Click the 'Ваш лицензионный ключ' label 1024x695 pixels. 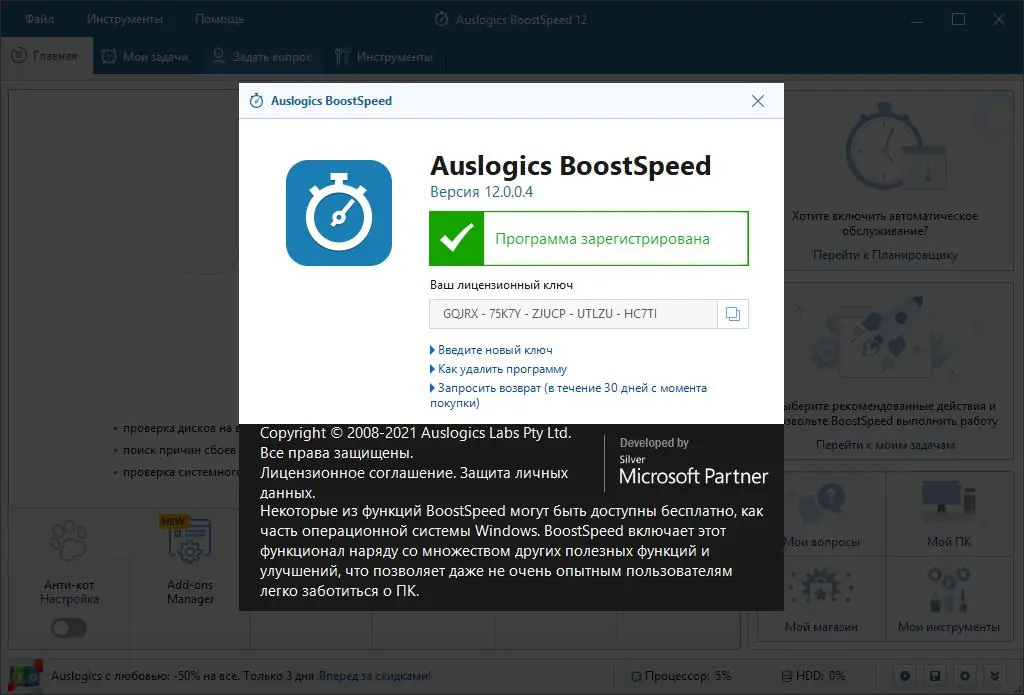pyautogui.click(x=501, y=285)
